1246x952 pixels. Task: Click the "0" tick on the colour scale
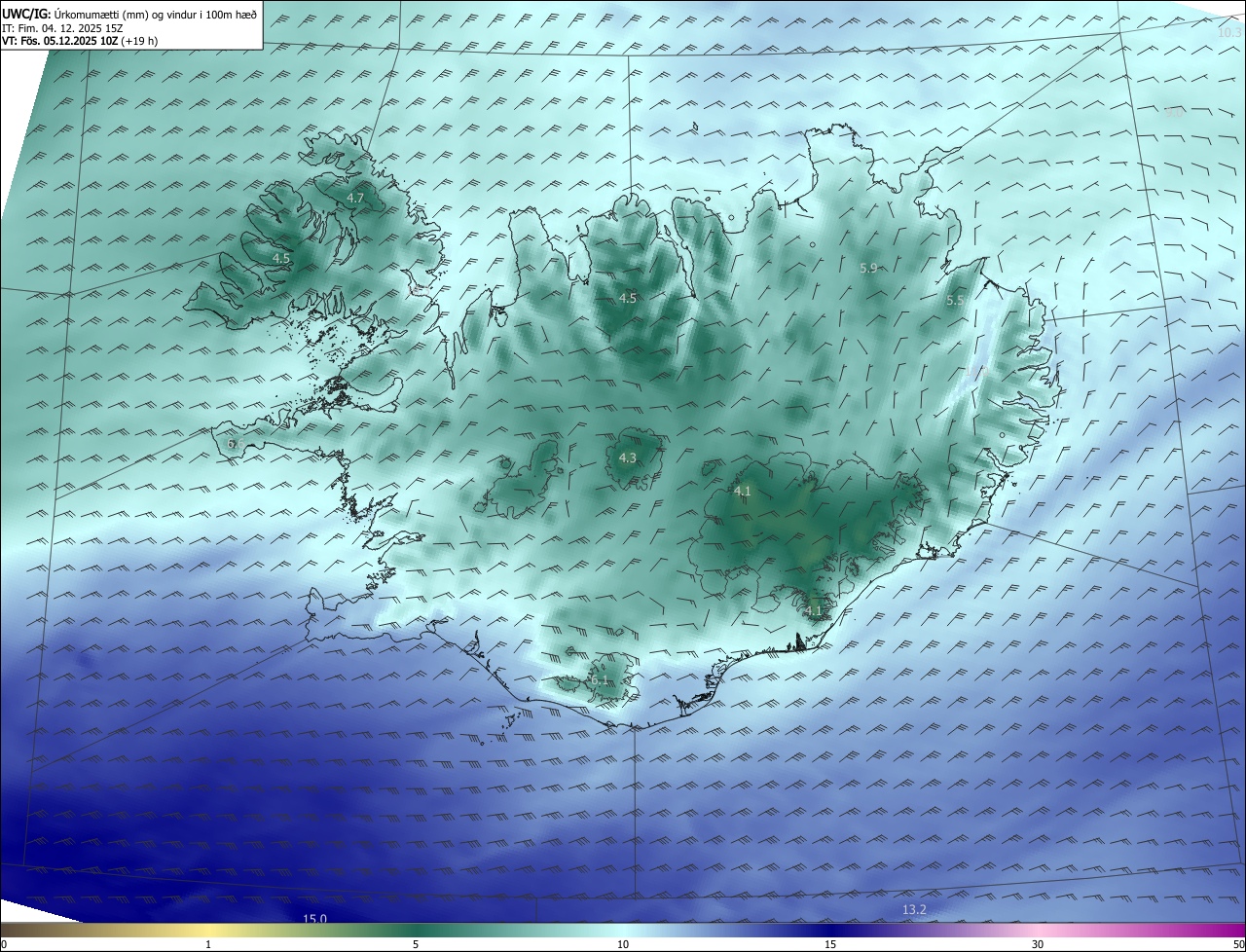point(4,944)
